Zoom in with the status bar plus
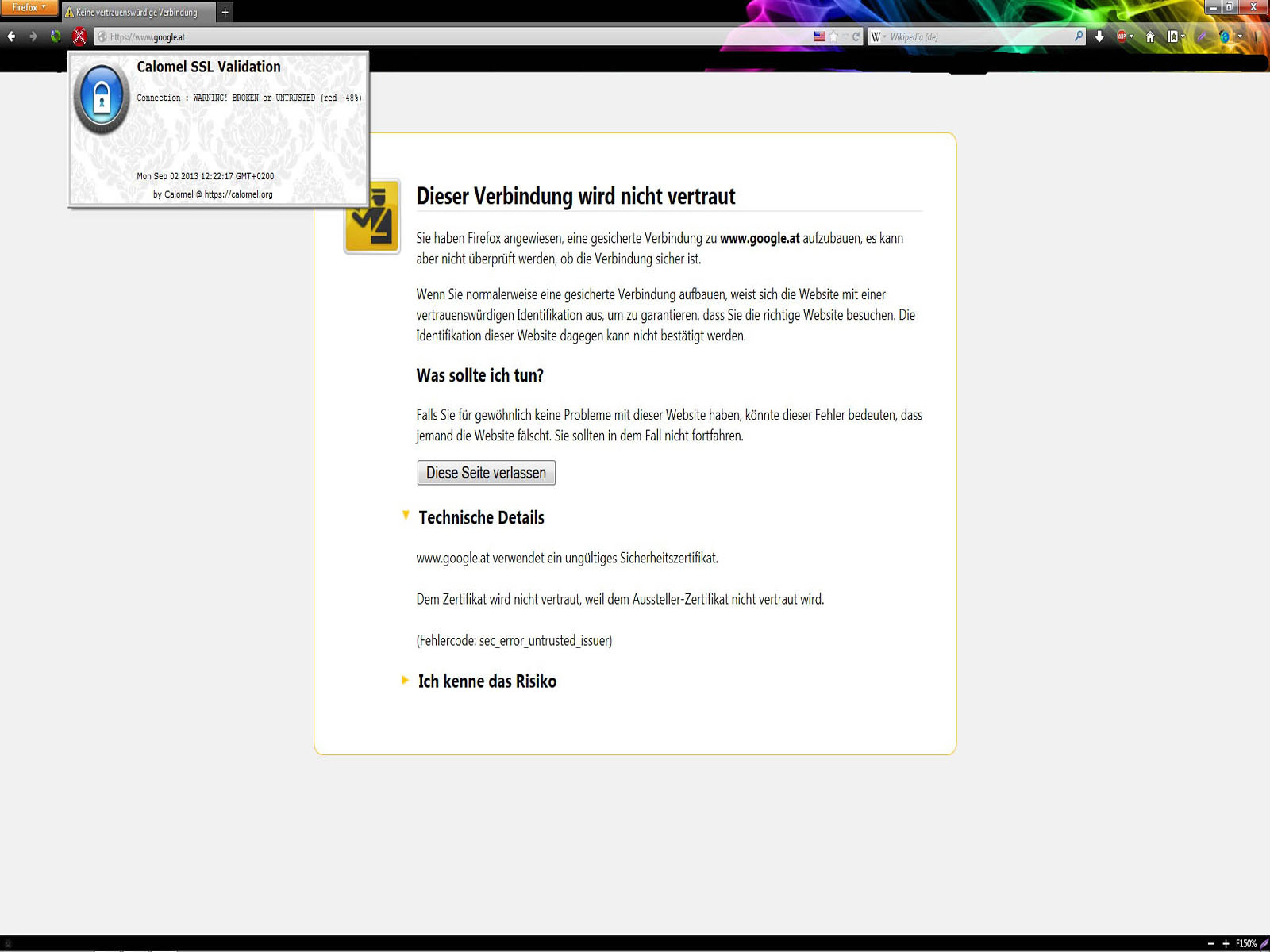This screenshot has width=1270, height=952. (x=1226, y=944)
